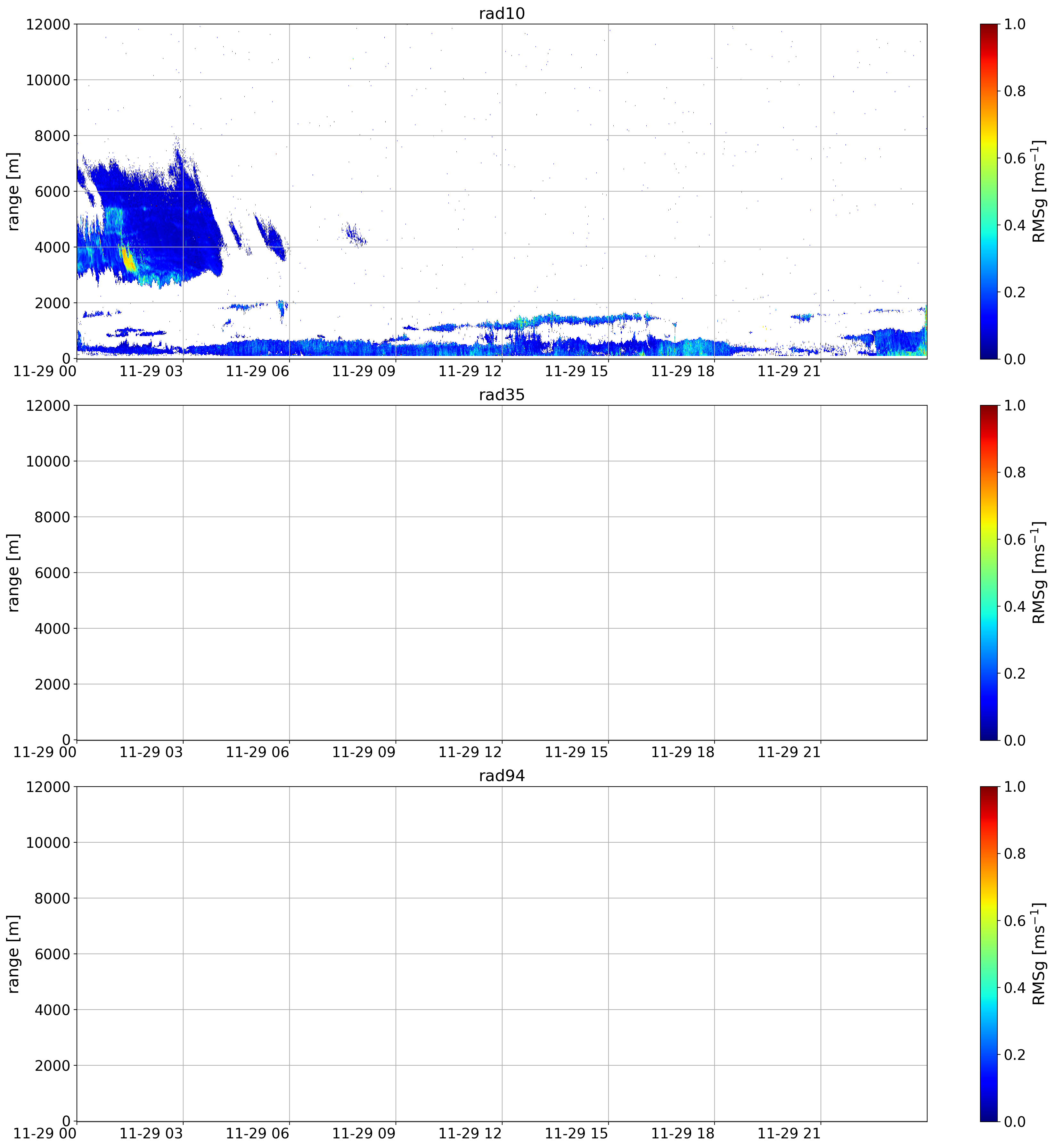Click the 10000 tick on rad94 y-axis
This screenshot has width=1055, height=1148.
48,842
